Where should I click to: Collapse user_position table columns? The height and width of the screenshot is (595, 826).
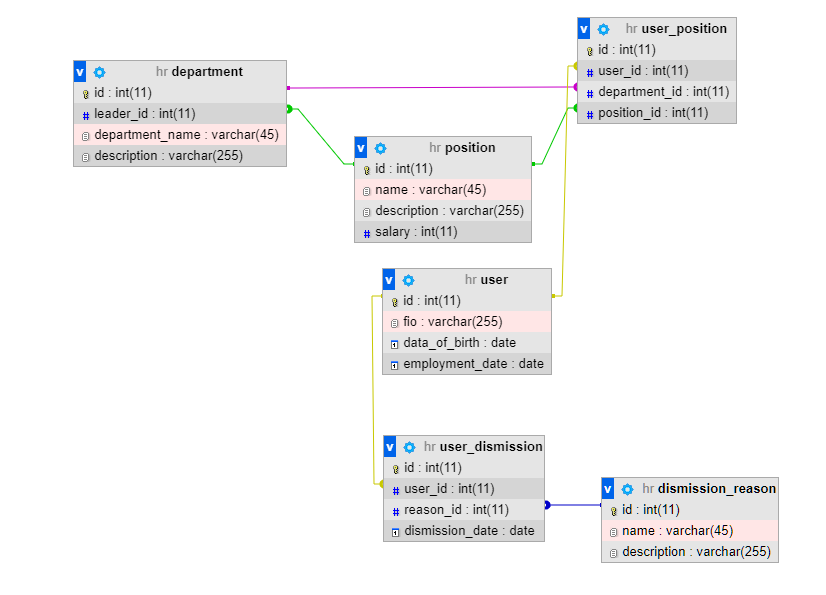pyautogui.click(x=584, y=29)
